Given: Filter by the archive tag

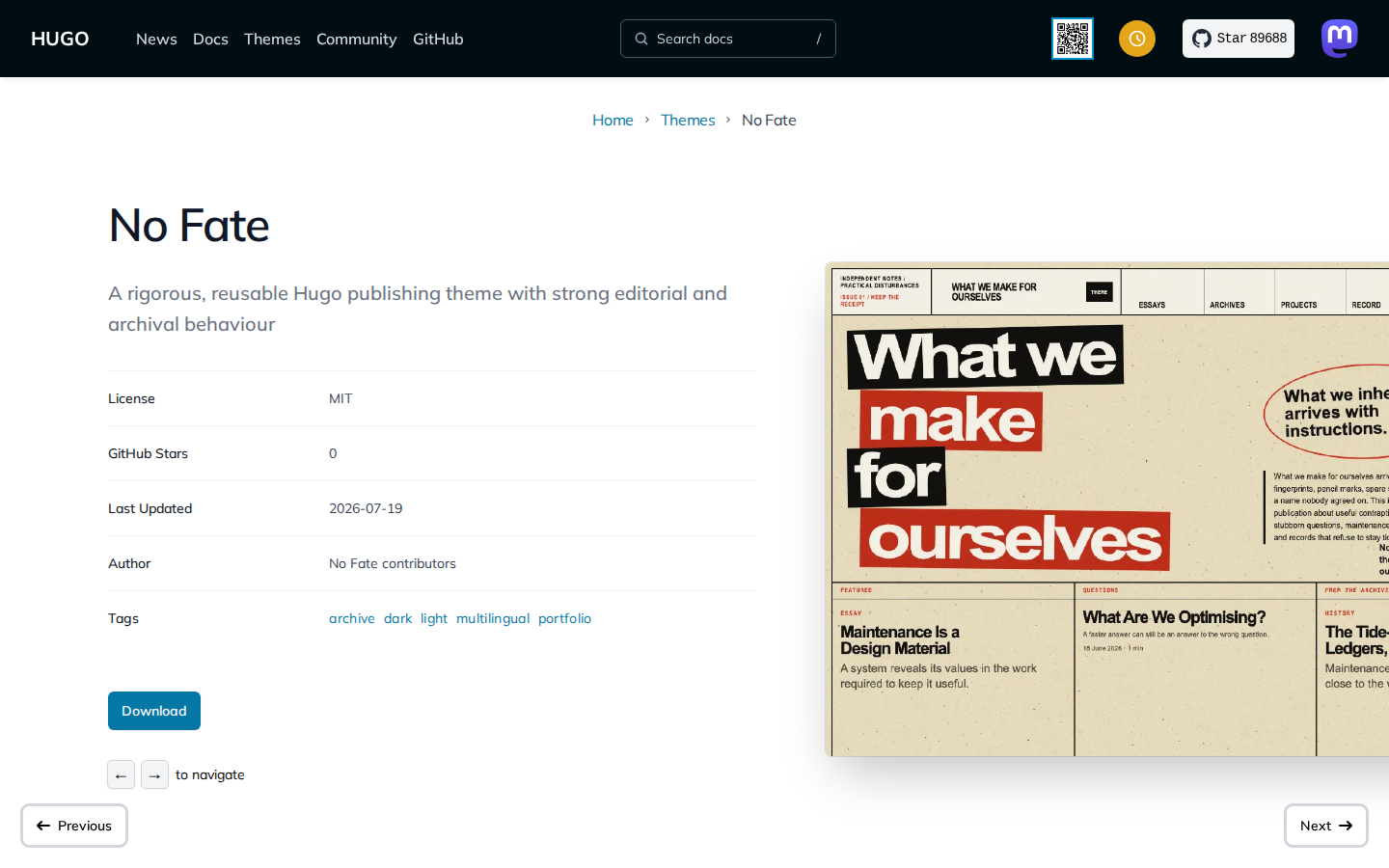Looking at the screenshot, I should click(x=352, y=618).
